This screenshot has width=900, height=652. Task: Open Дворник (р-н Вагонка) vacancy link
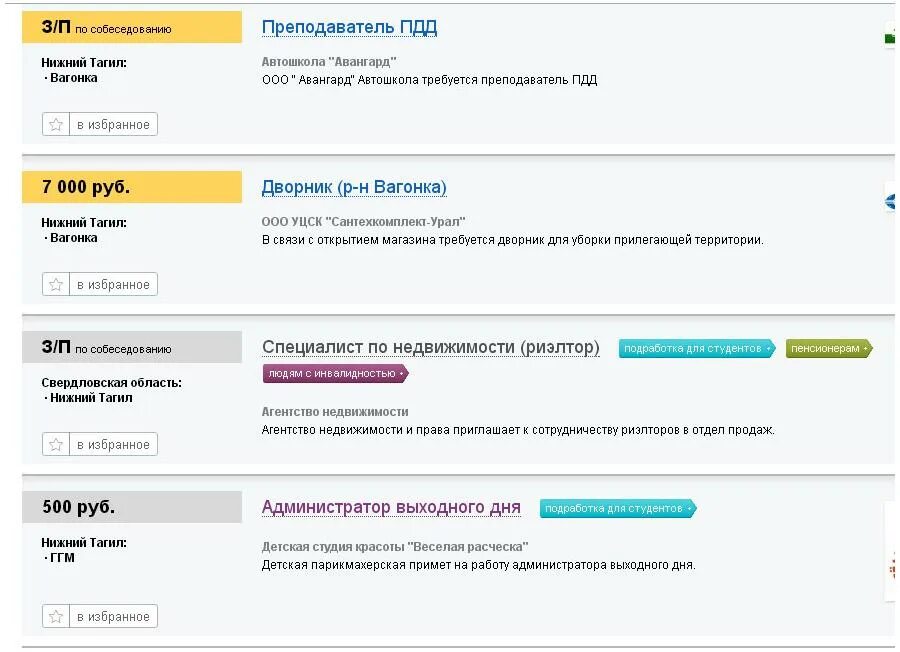354,188
